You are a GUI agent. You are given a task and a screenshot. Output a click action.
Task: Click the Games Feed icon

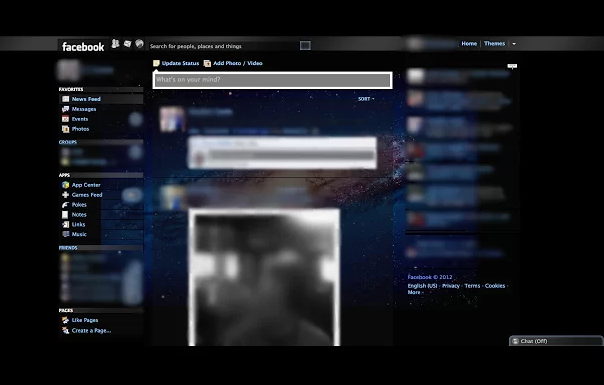click(x=66, y=195)
